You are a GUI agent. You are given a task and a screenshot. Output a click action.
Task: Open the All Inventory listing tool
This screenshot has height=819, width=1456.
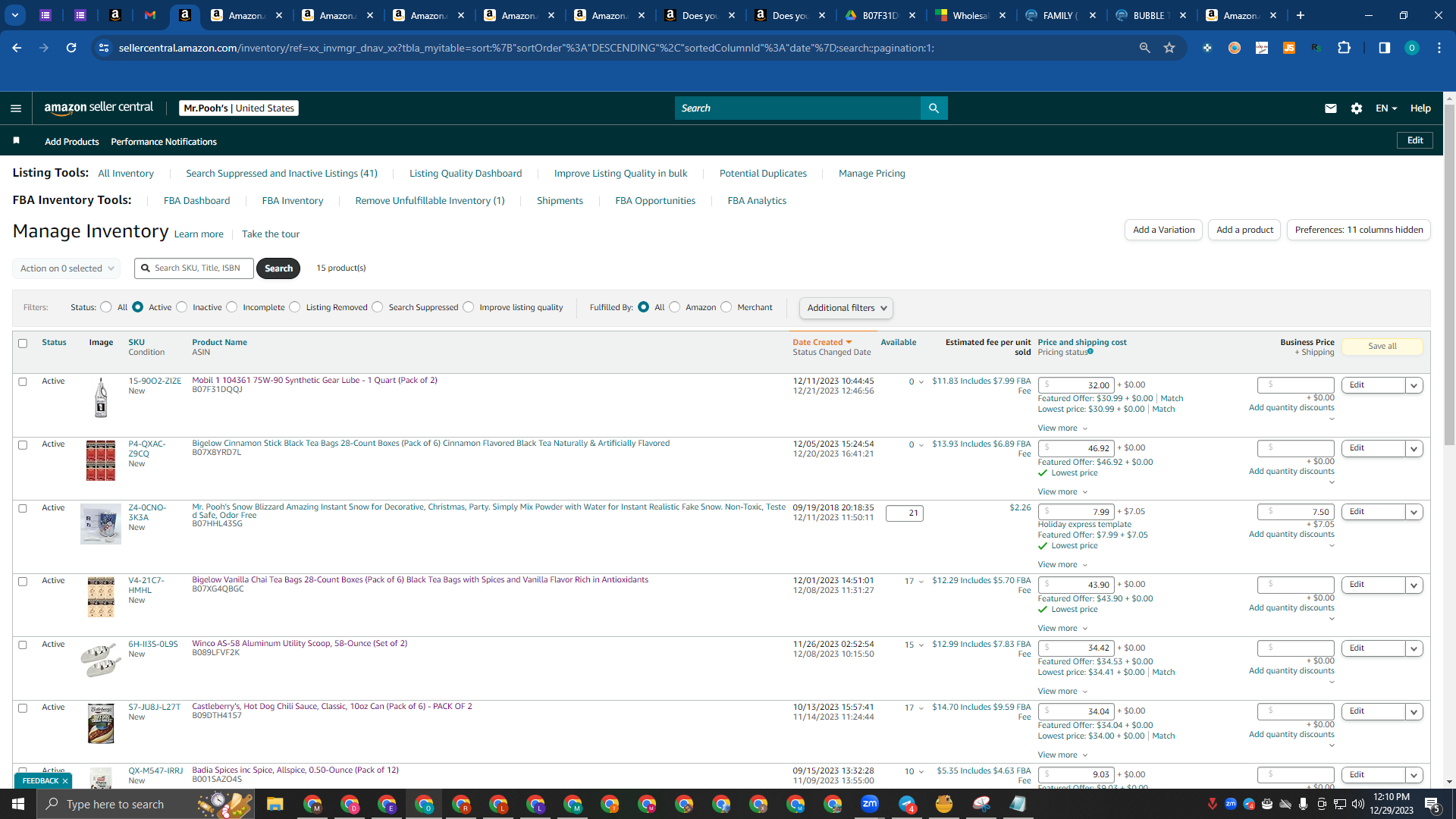click(126, 174)
